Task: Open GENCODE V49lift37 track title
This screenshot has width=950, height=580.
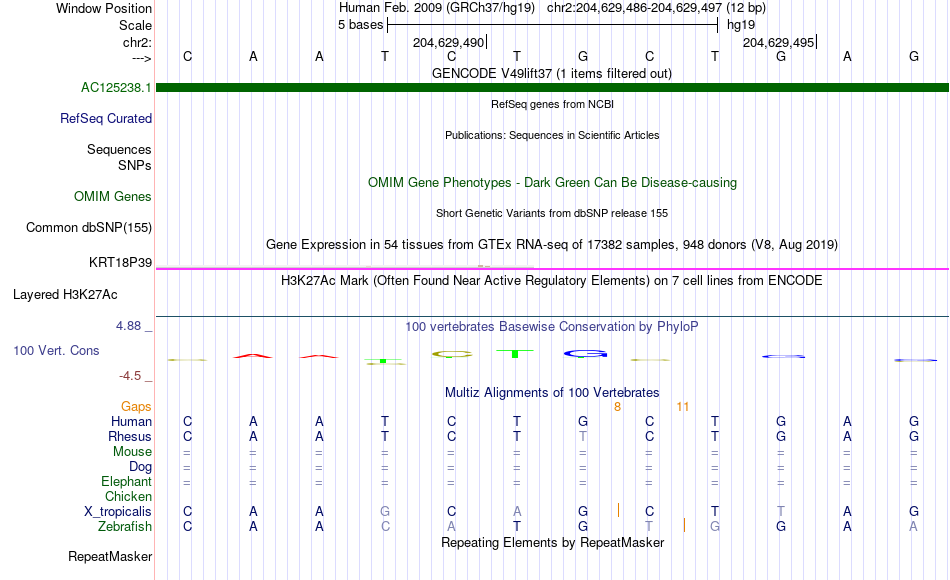Action: pos(551,73)
